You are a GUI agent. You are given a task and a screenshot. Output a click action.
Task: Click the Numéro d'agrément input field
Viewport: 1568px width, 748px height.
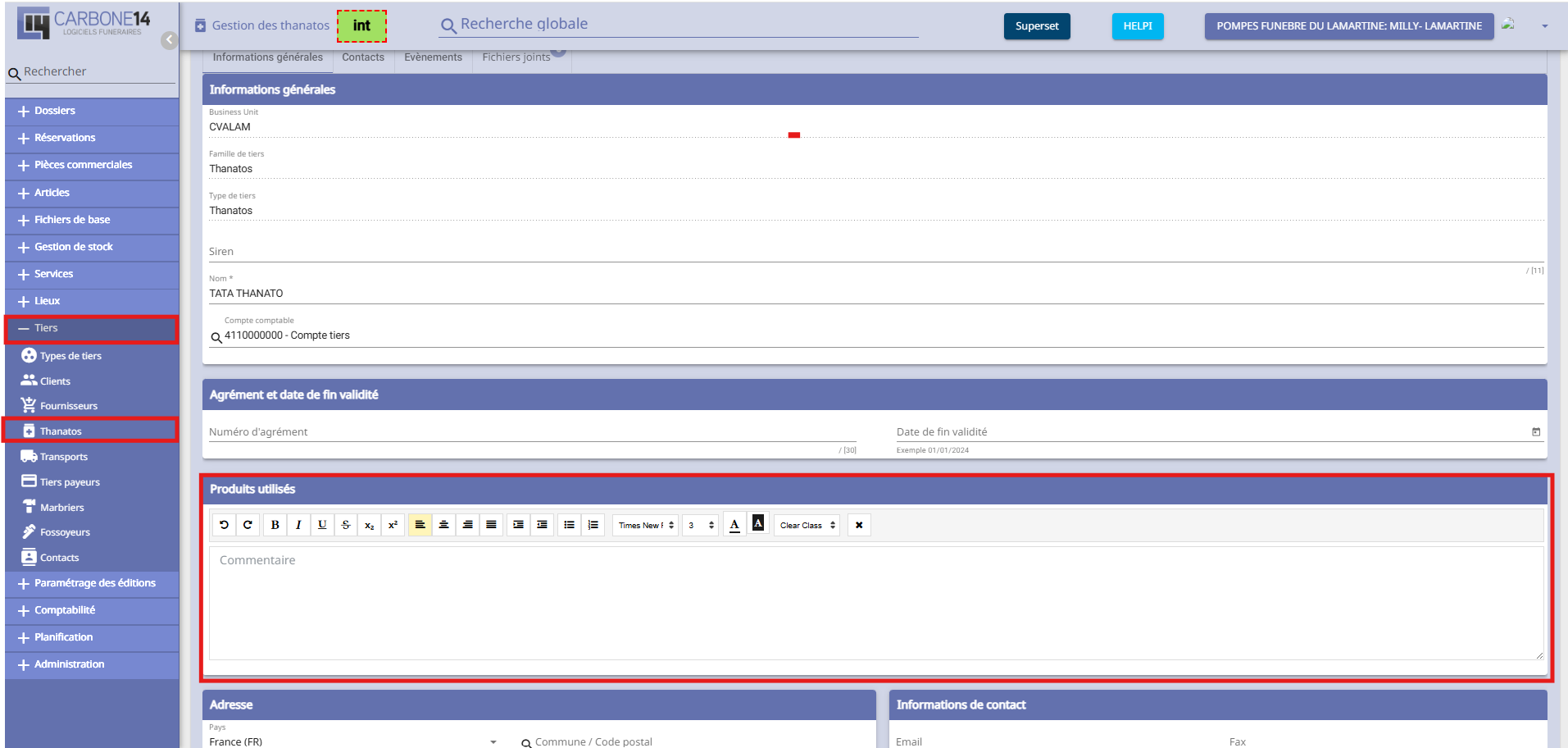coord(532,432)
